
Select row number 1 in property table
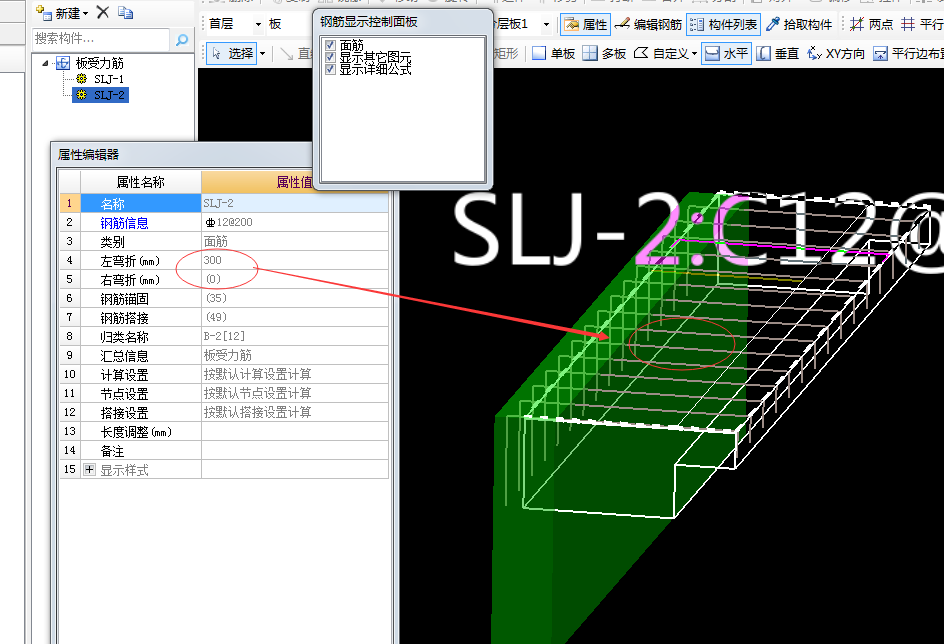pyautogui.click(x=70, y=203)
